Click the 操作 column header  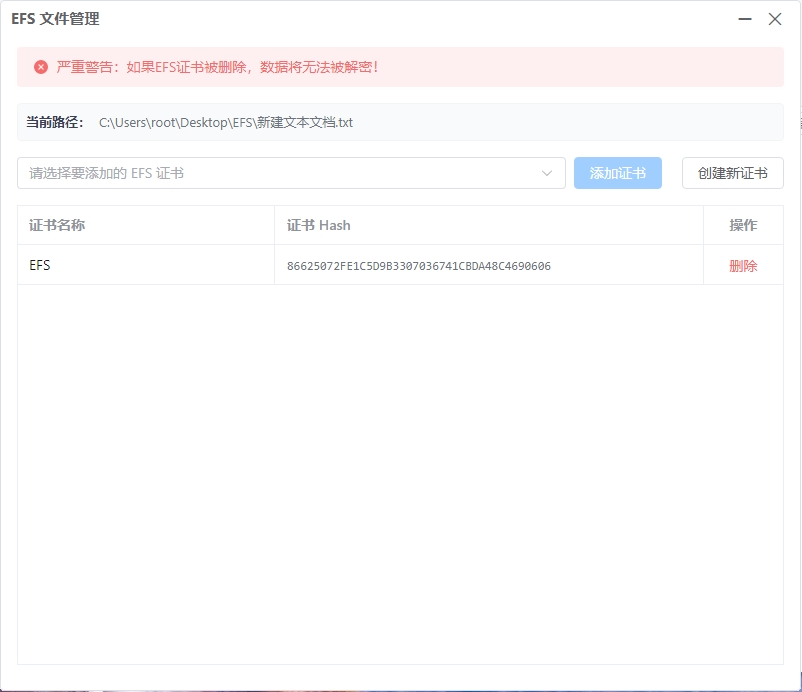coord(743,225)
